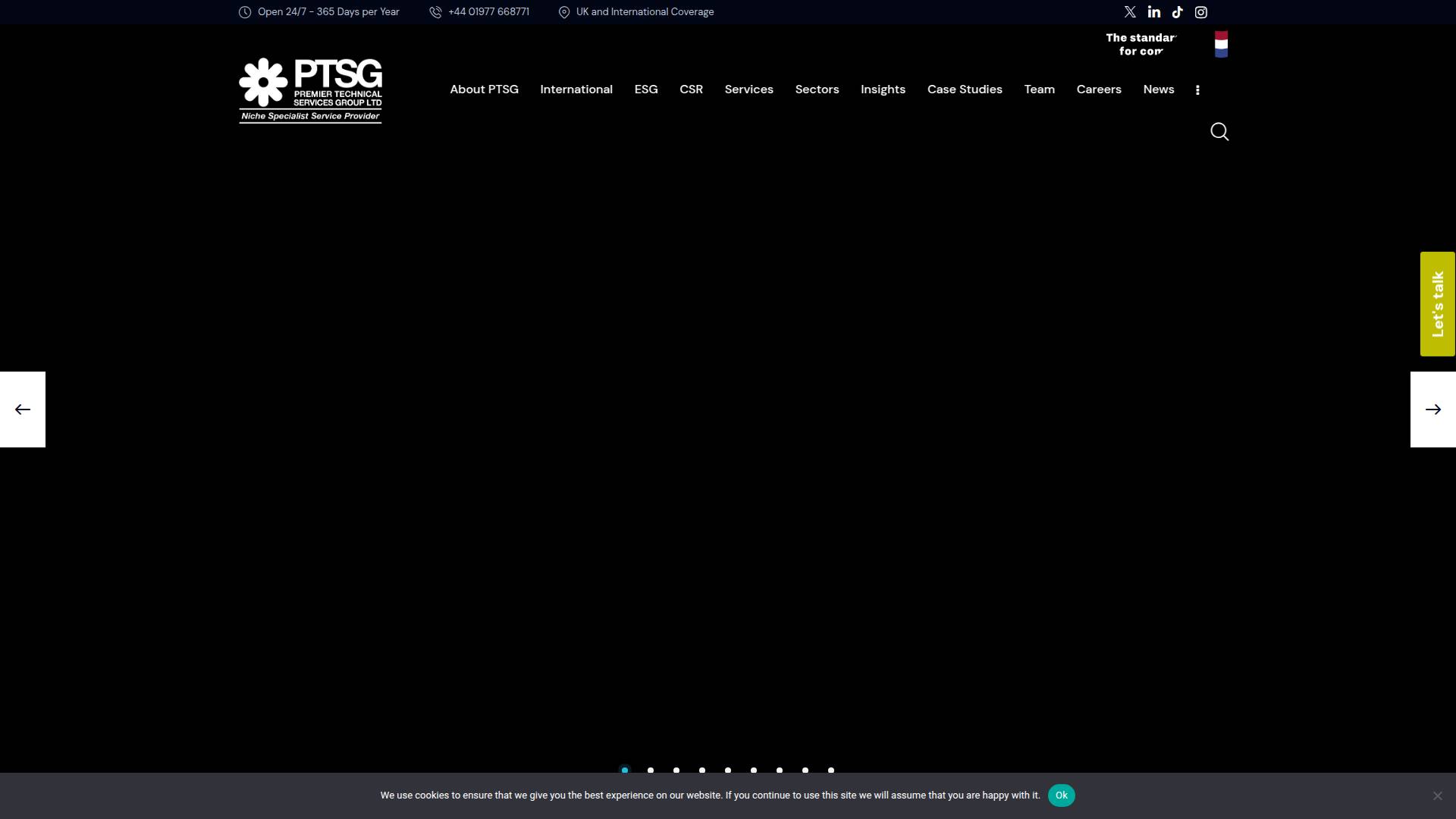1456x819 pixels.
Task: Select the second slider dot
Action: 651,770
